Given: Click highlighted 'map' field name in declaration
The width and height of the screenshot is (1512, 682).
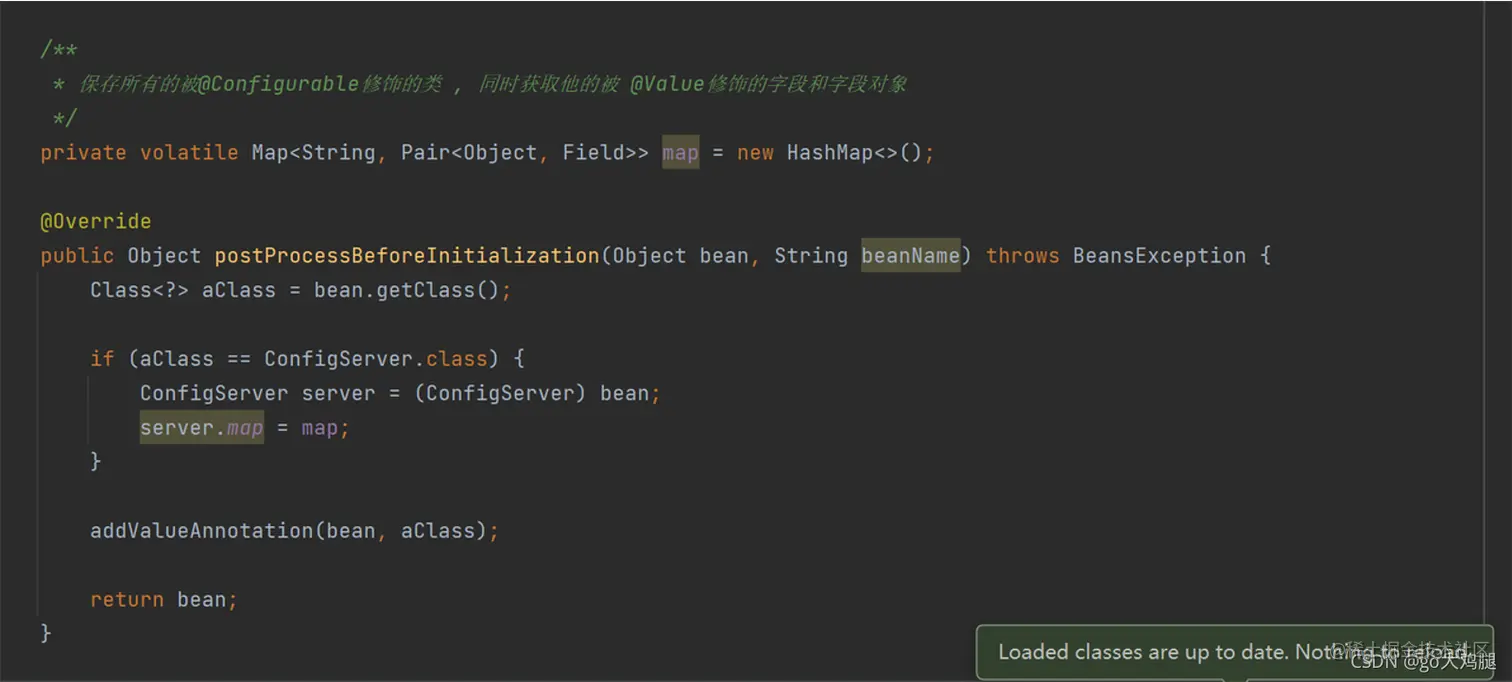Looking at the screenshot, I should (x=680, y=153).
